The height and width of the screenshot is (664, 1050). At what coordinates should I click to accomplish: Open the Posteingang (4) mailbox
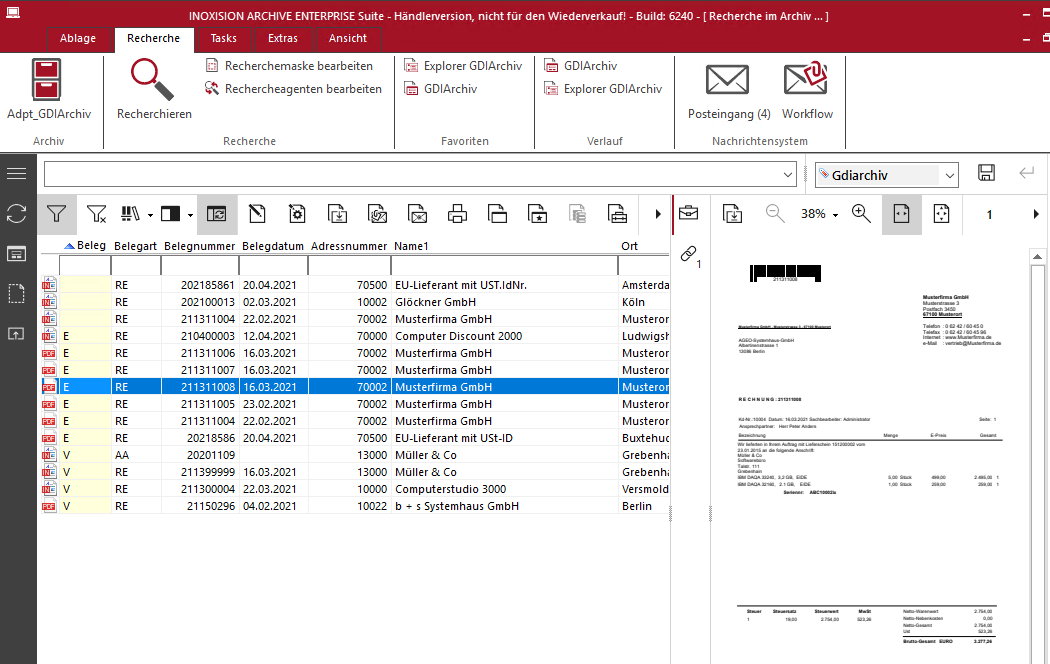click(728, 80)
